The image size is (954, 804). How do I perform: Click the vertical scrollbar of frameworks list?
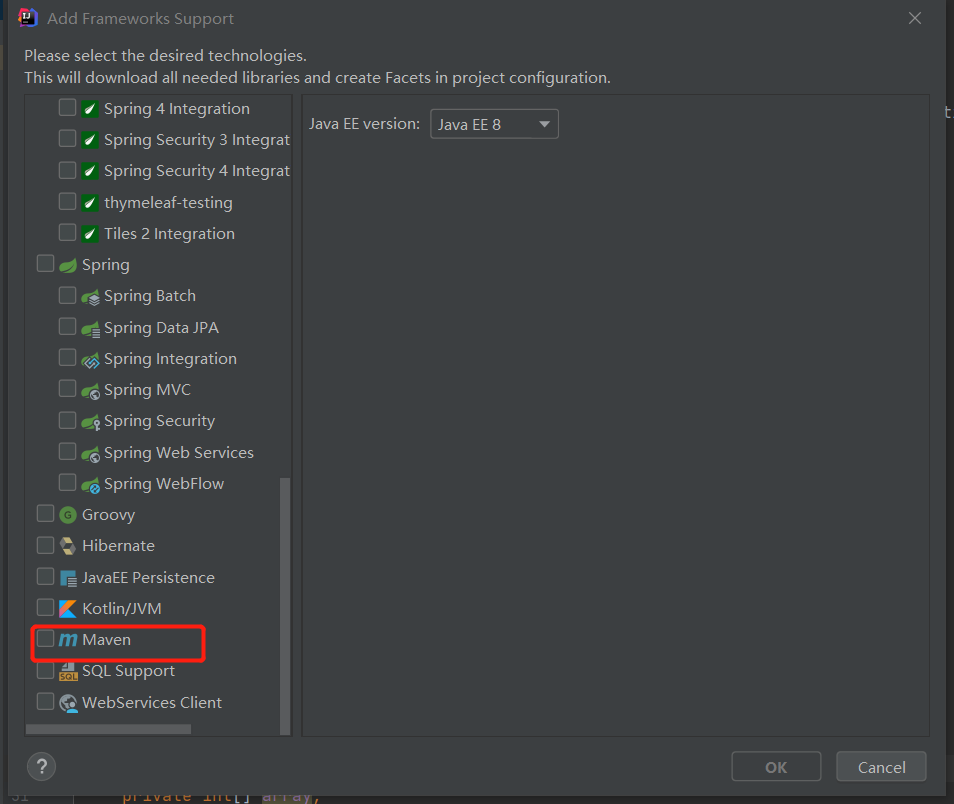[284, 606]
